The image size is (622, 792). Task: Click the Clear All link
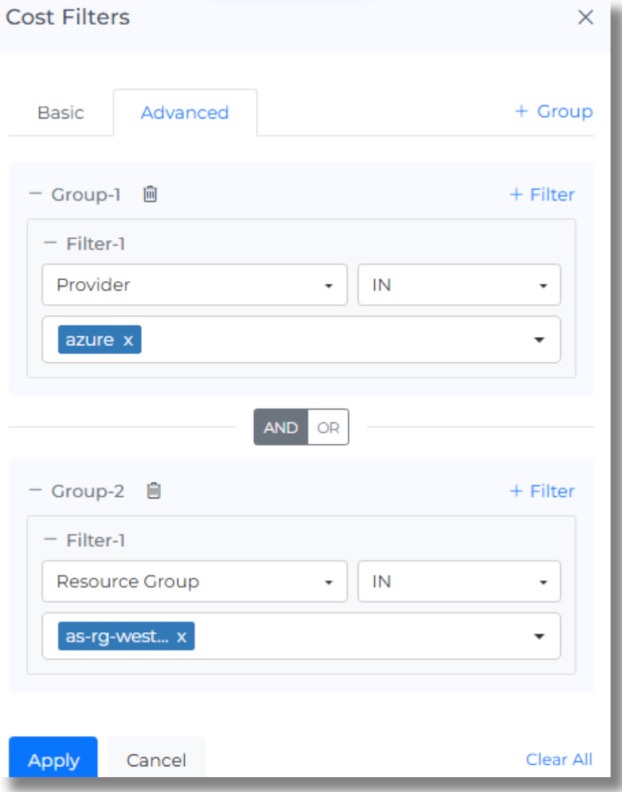pos(559,760)
